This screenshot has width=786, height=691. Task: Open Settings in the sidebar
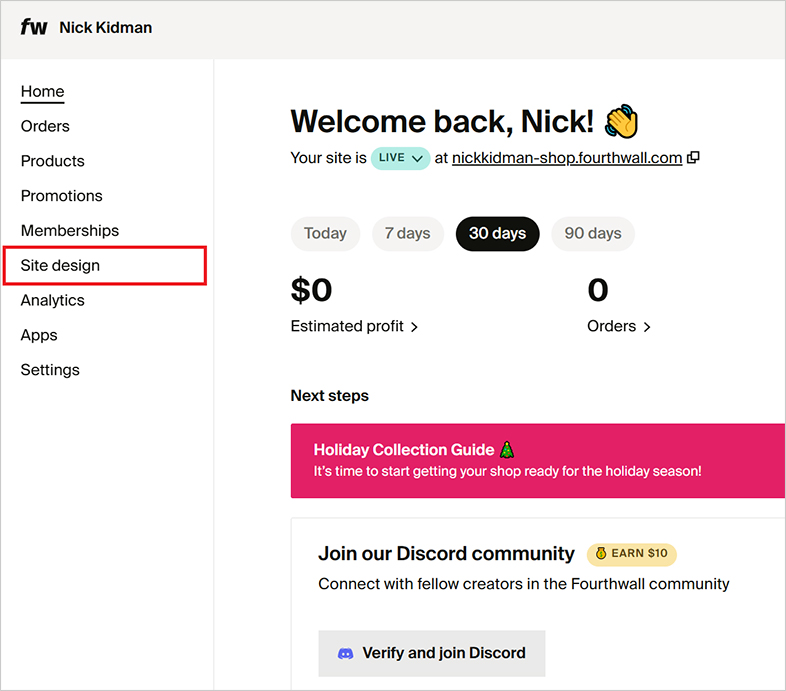click(x=50, y=370)
